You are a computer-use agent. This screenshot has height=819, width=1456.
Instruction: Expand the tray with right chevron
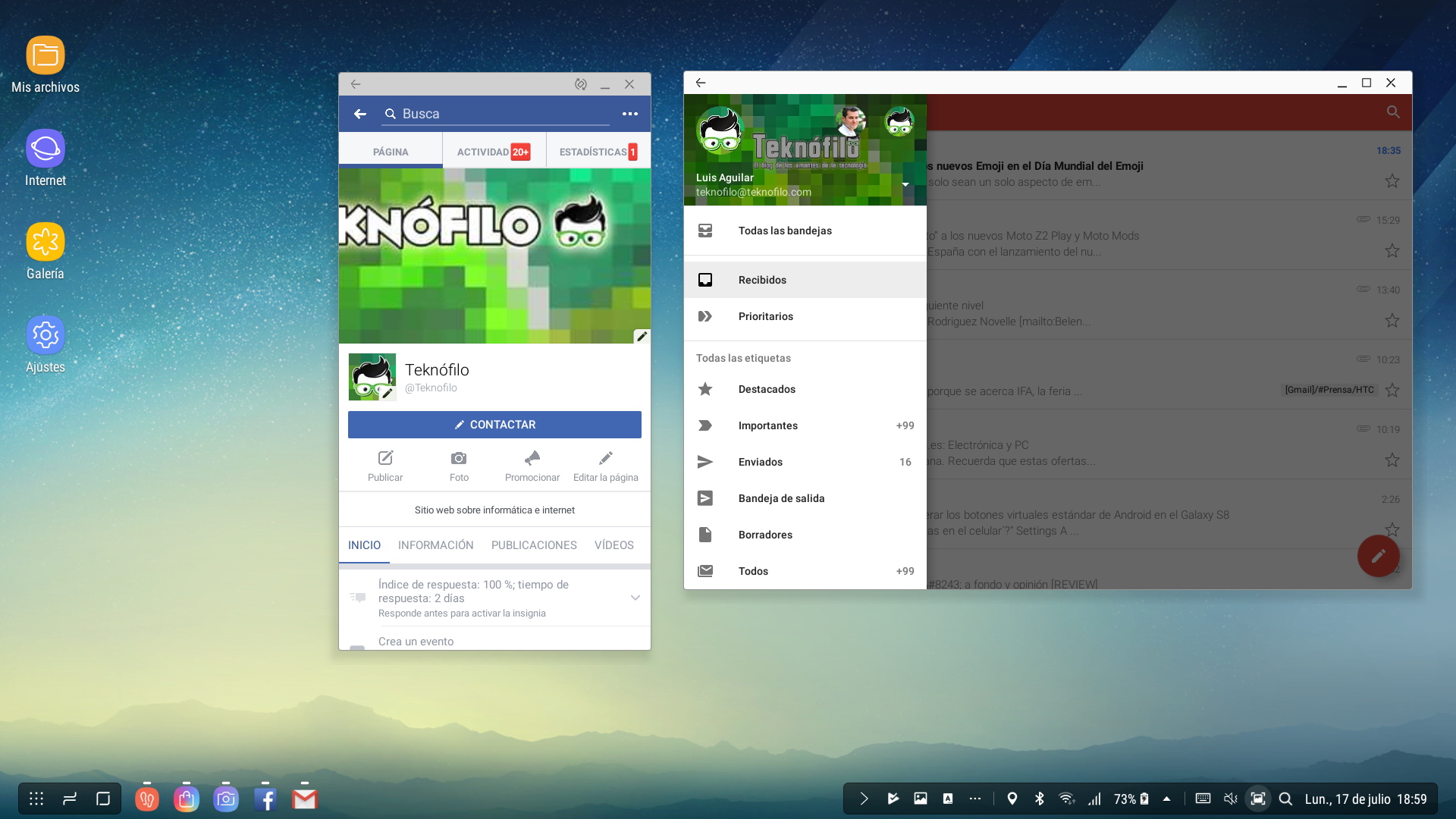click(864, 799)
